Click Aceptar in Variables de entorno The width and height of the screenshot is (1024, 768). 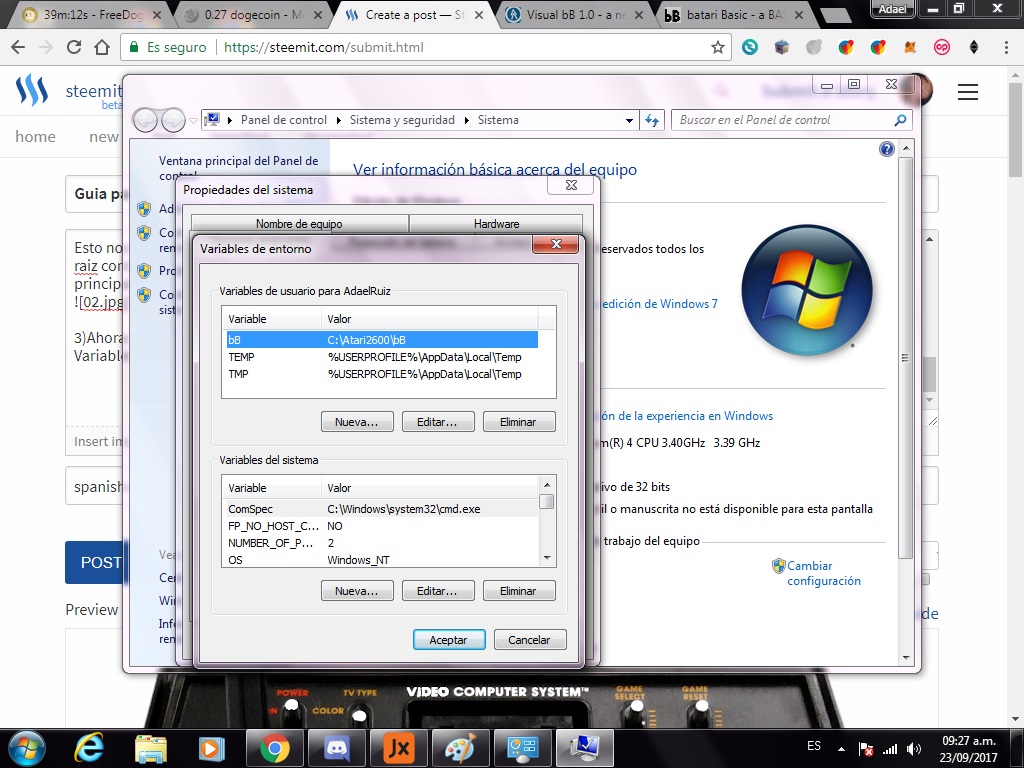[x=449, y=640]
